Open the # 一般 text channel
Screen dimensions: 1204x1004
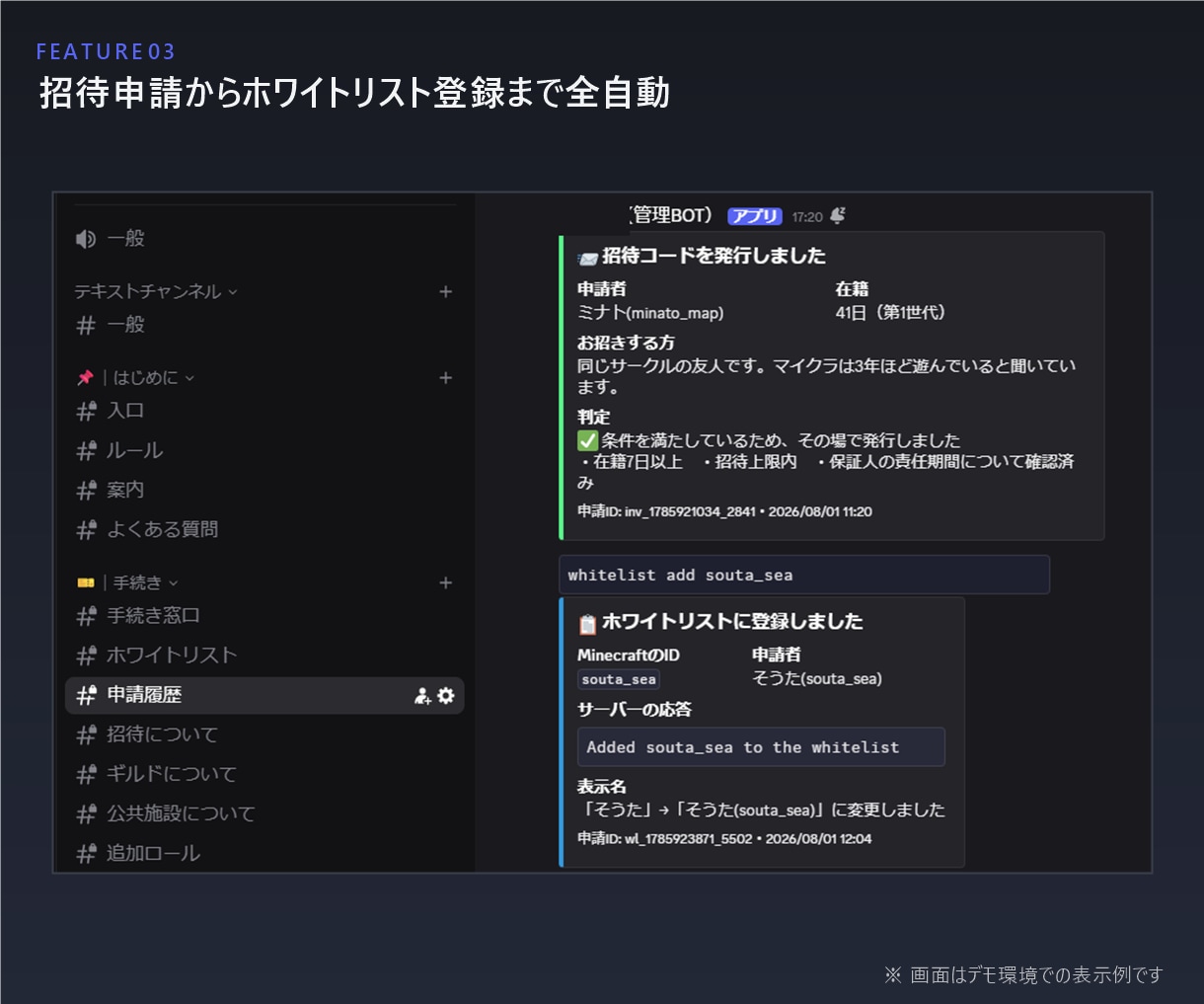click(x=264, y=325)
